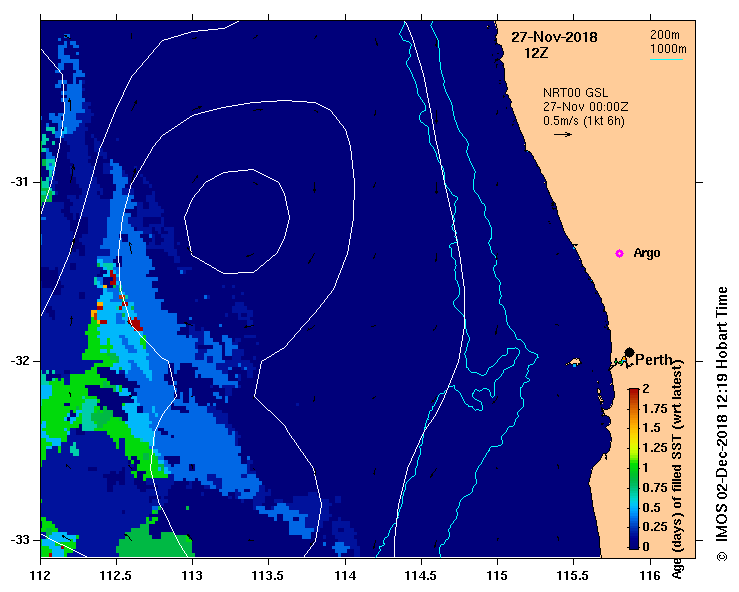Click the 'Age (days) of filled SST' axis title
The height and width of the screenshot is (592, 739).
677,469
